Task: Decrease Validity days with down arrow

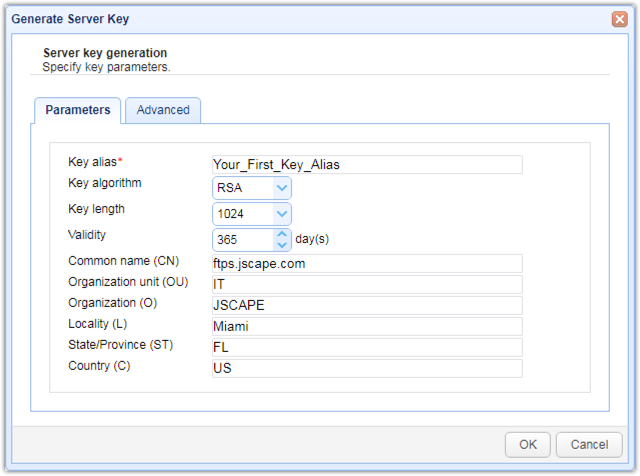Action: coord(282,245)
